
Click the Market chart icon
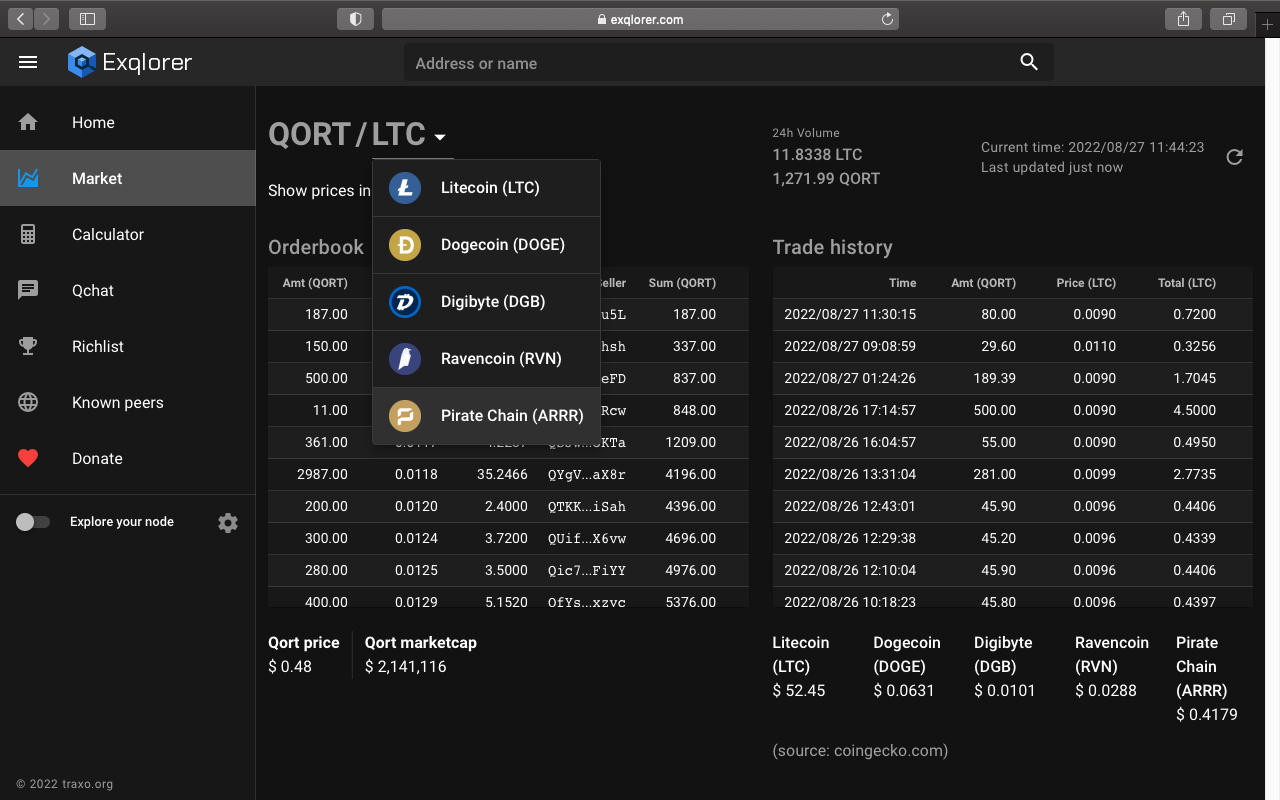coord(28,178)
